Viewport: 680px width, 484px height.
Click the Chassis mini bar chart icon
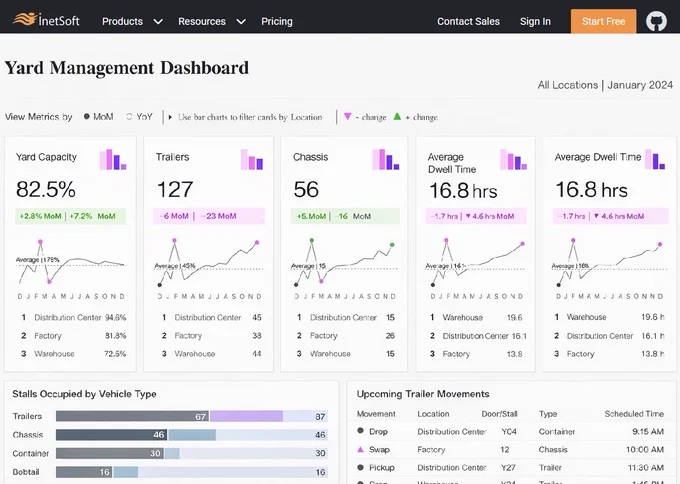tap(386, 159)
